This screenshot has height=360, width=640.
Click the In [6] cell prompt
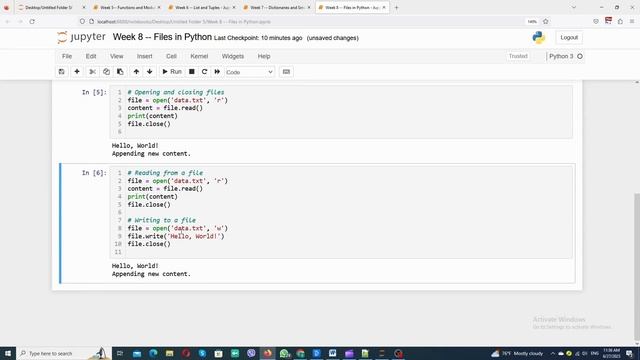tap(94, 173)
